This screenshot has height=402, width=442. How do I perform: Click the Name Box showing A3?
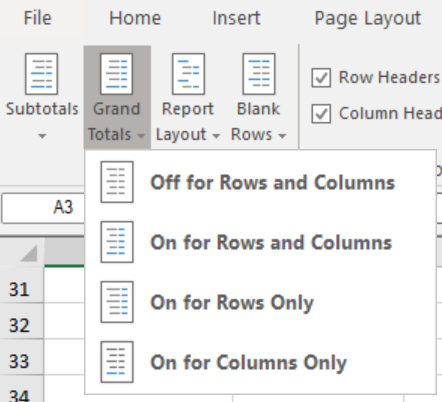tap(43, 208)
